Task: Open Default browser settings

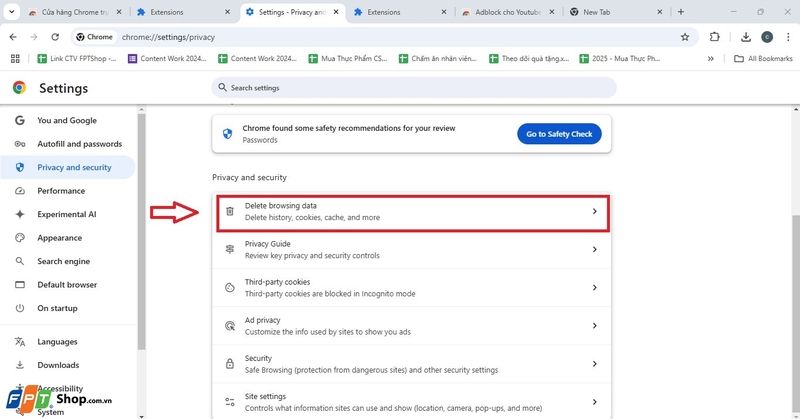Action: coord(68,285)
